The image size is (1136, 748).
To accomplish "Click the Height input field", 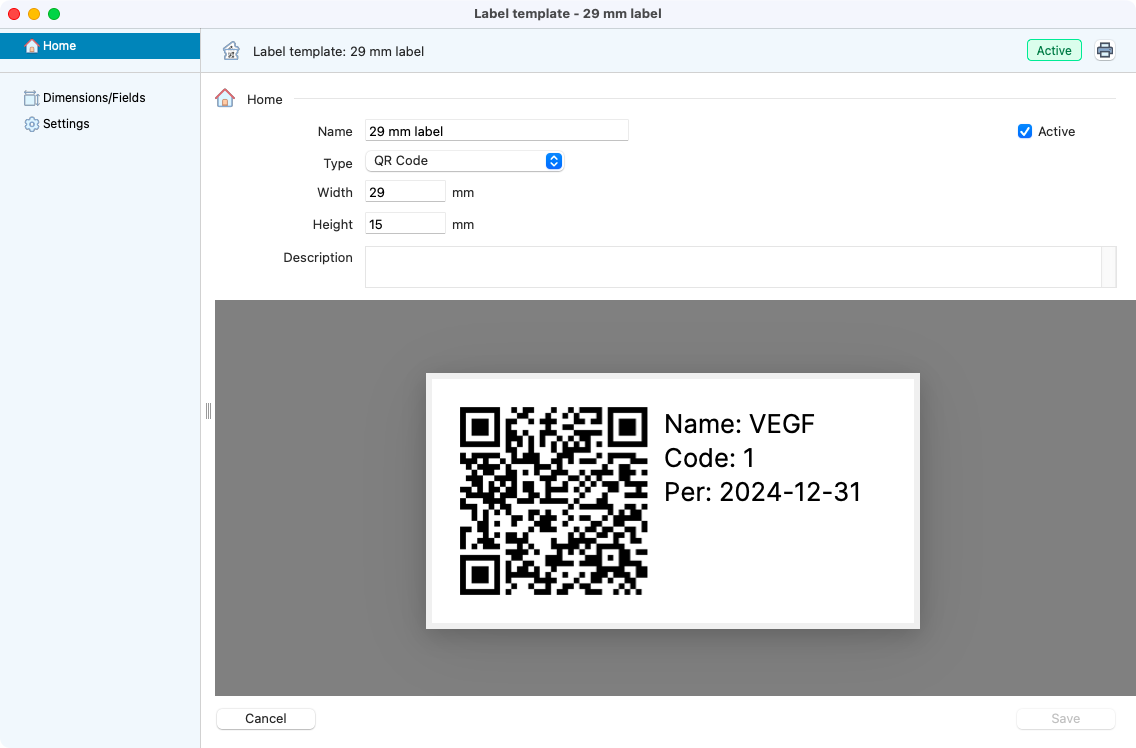I will point(405,224).
